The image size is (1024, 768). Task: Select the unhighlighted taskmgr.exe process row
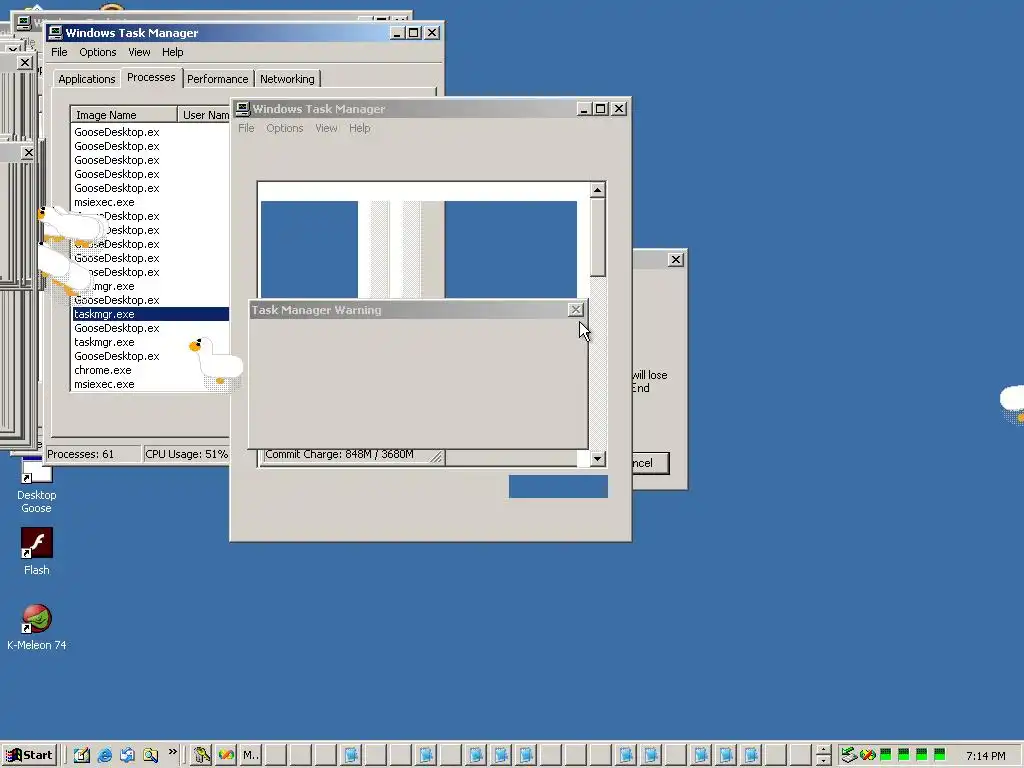[150, 342]
